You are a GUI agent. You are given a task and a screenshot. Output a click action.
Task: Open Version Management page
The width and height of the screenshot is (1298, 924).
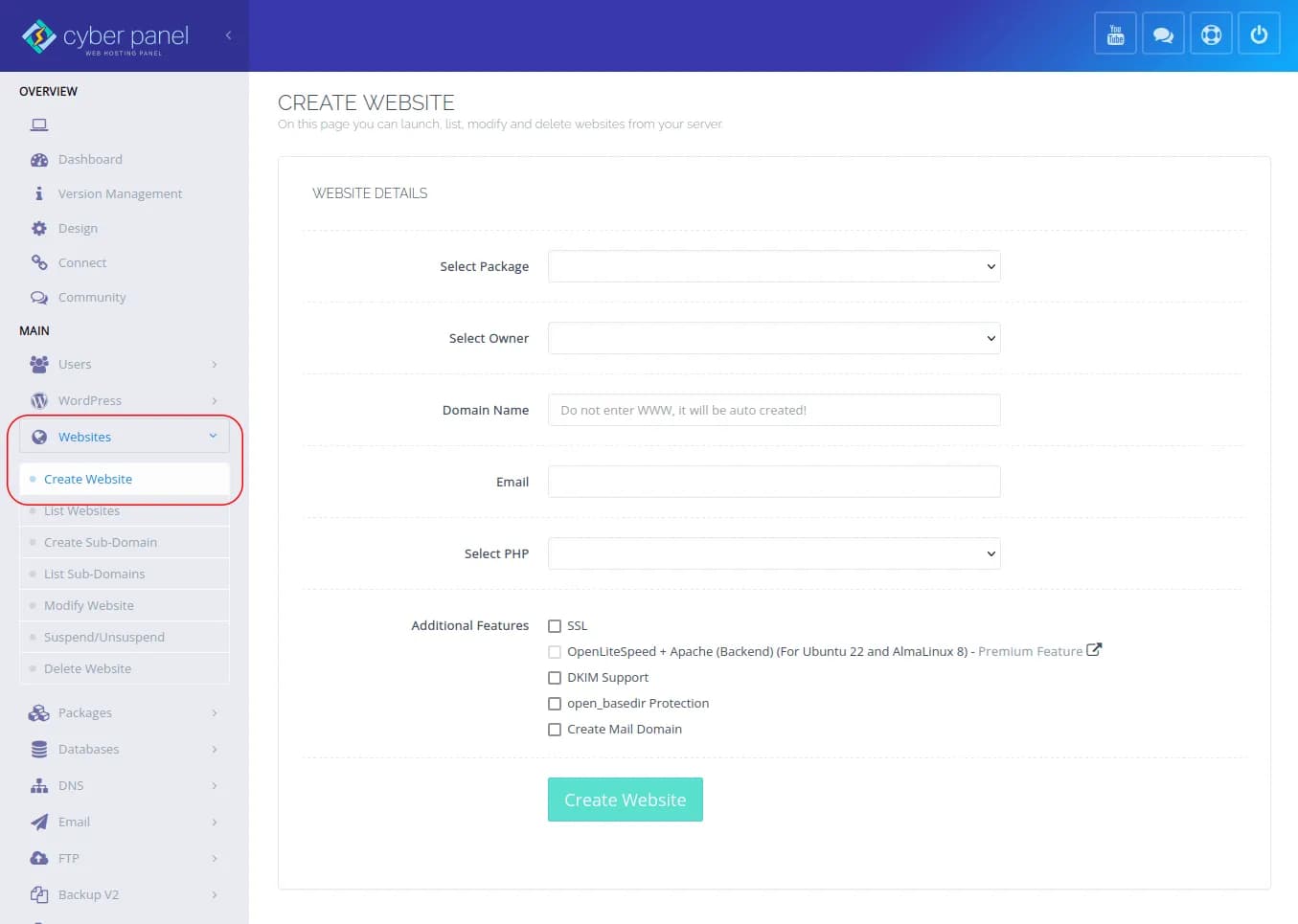120,193
